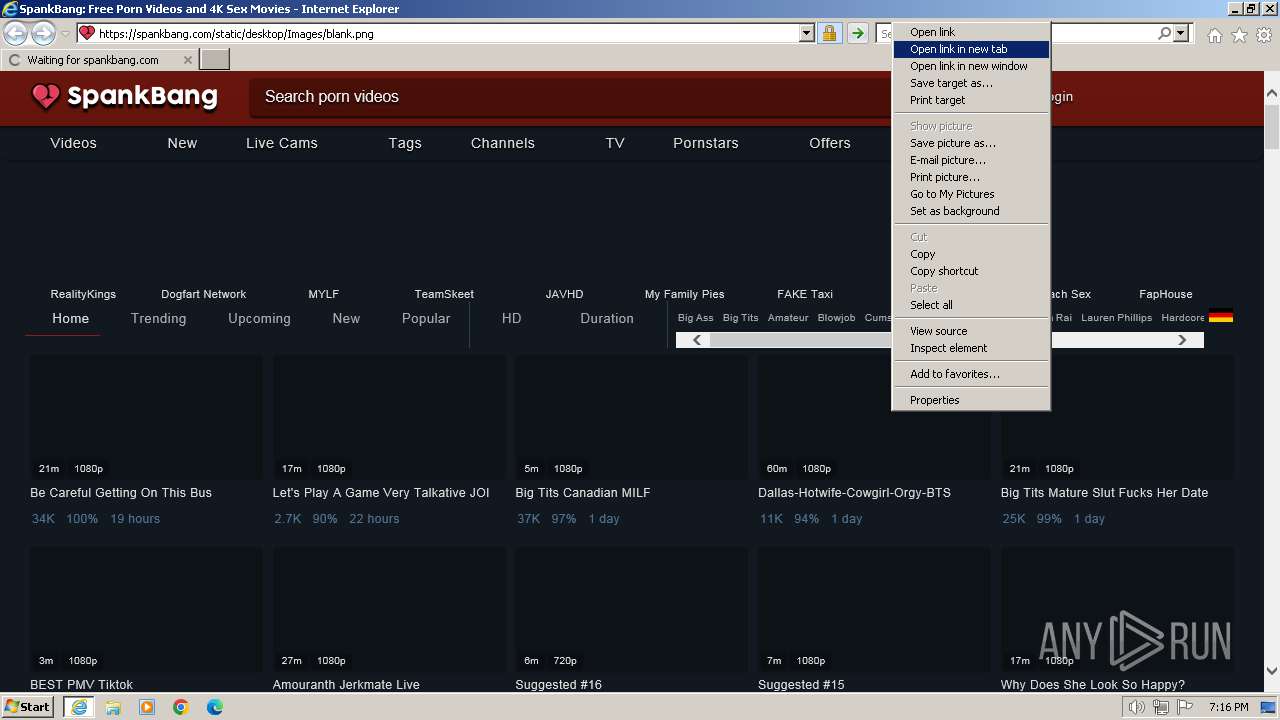Open the media player taskbar icon
1280x720 pixels.
tap(147, 707)
